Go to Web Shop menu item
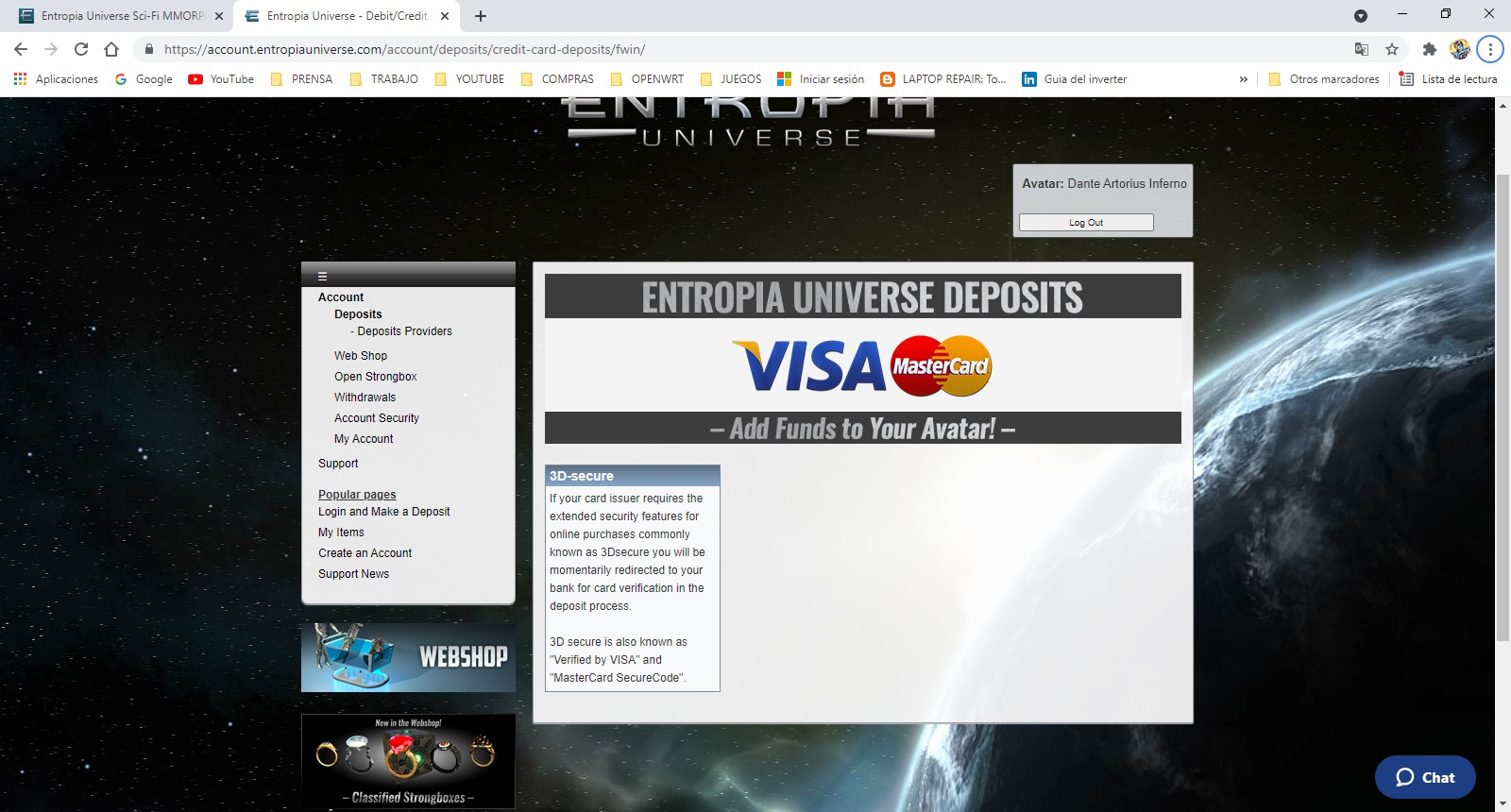1511x812 pixels. [361, 356]
